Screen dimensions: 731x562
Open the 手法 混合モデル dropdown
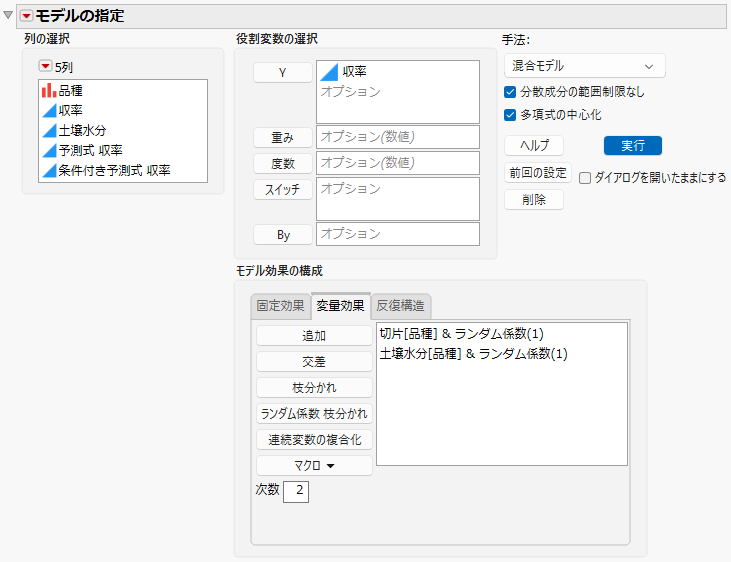click(585, 66)
